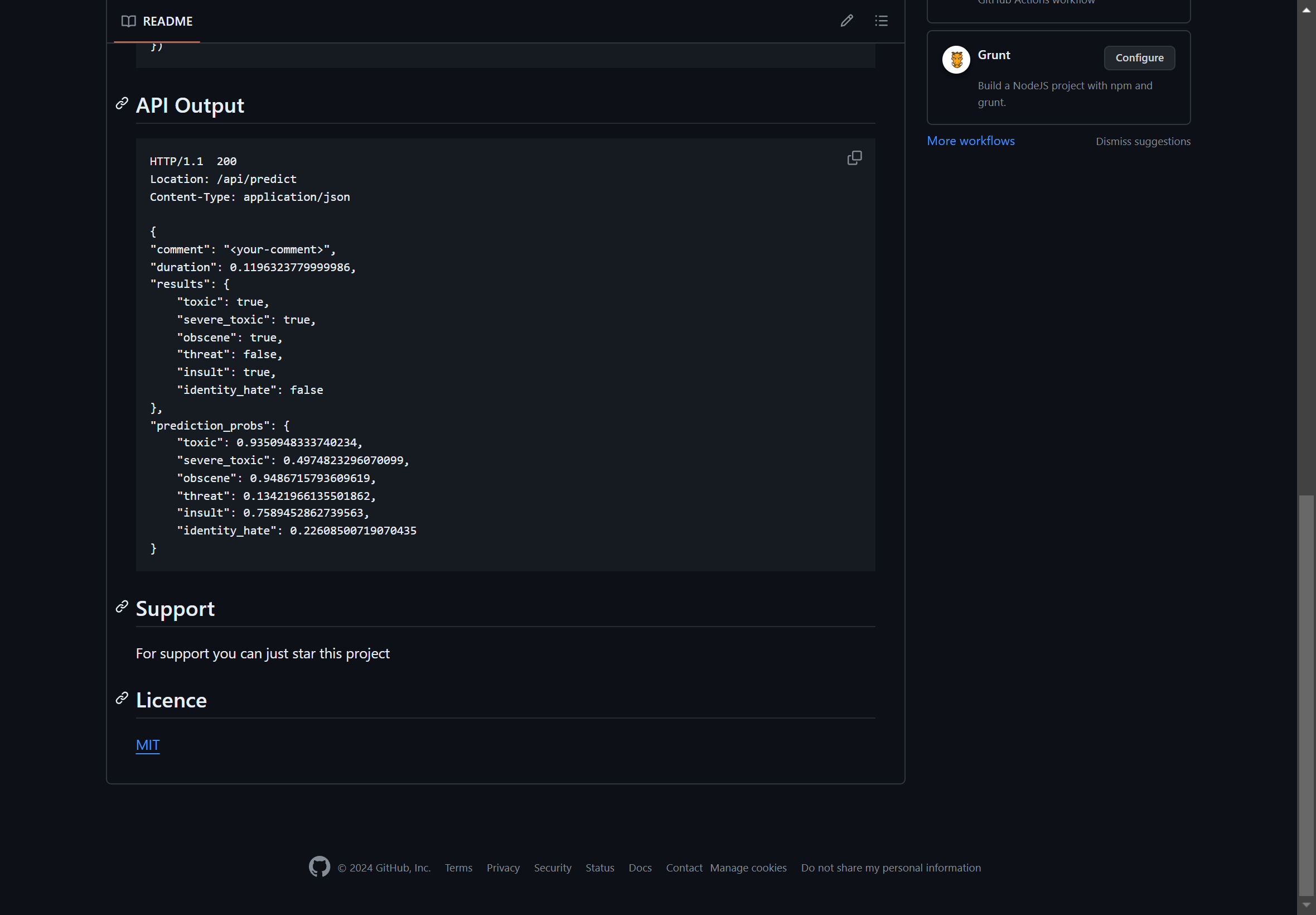
Task: Go to the Security footer link
Action: tap(552, 868)
